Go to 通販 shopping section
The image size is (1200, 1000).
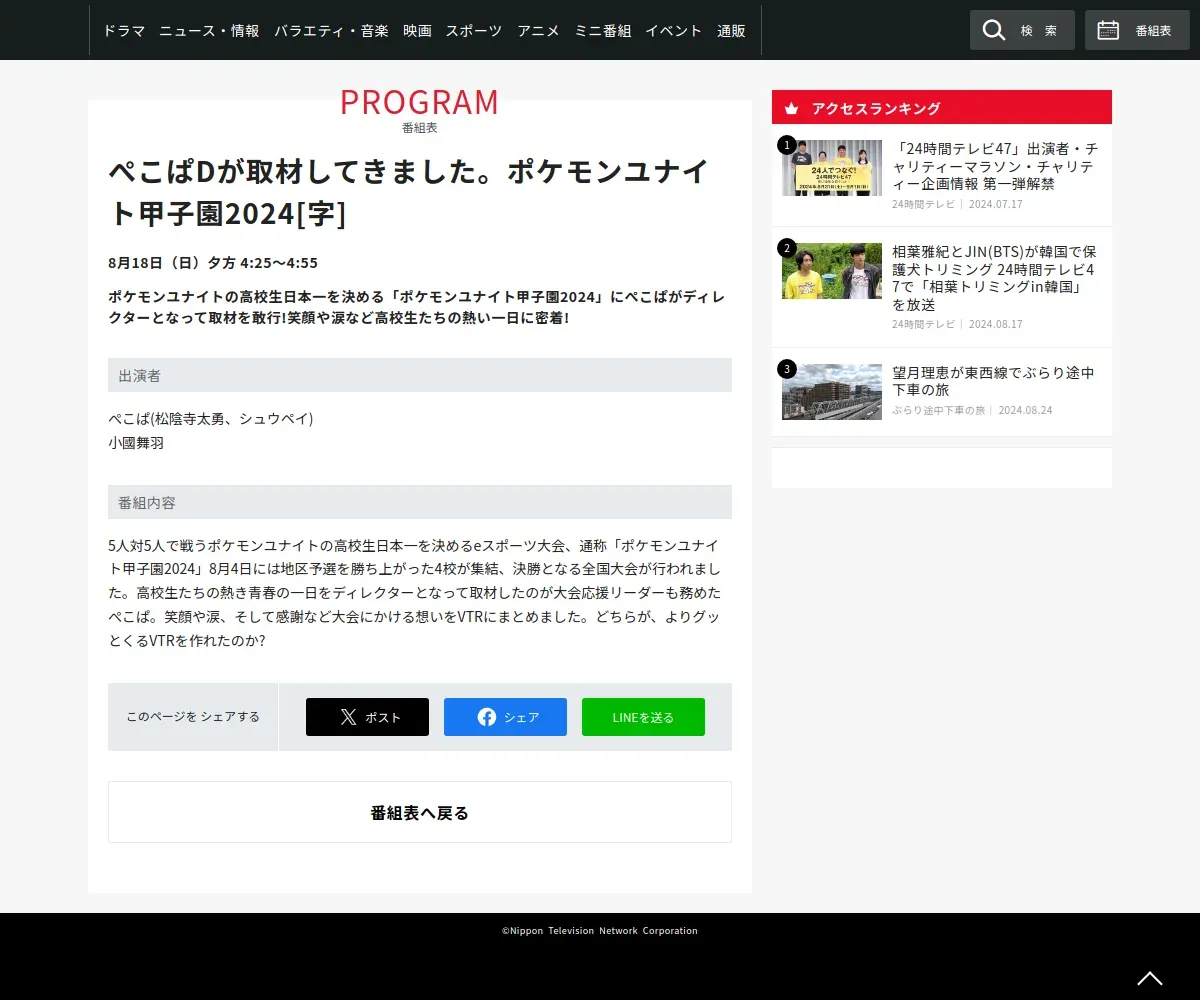pos(731,30)
